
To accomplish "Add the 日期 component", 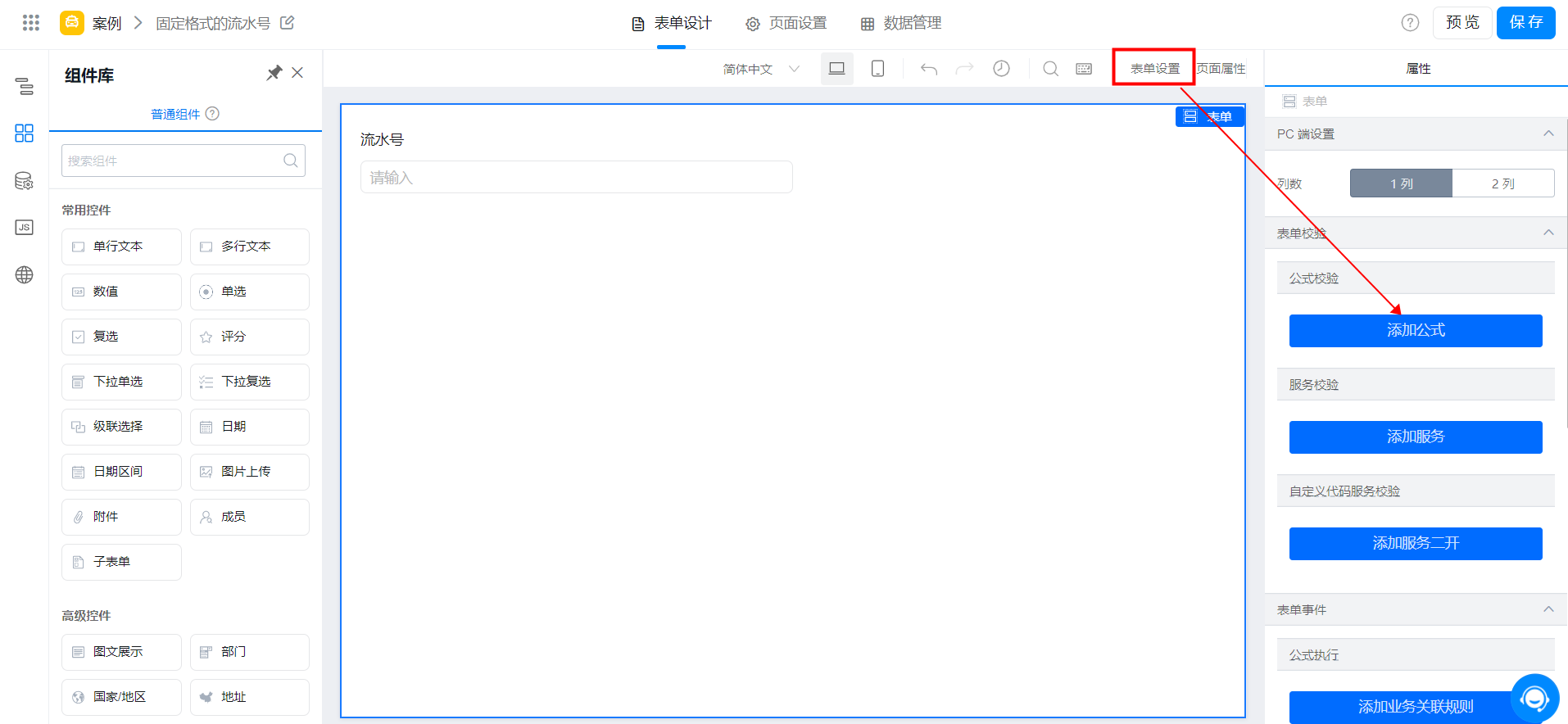I will [x=250, y=427].
